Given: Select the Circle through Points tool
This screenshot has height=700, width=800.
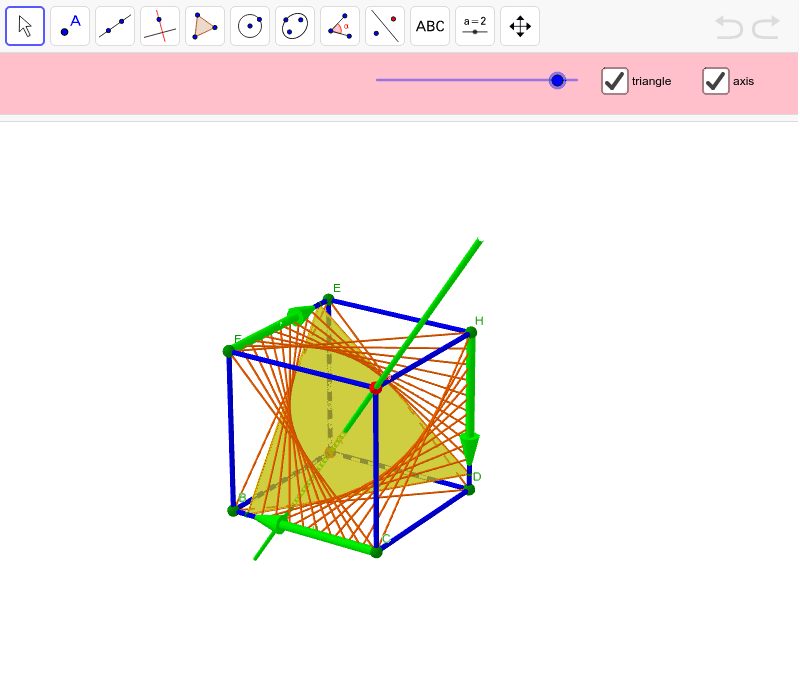Looking at the screenshot, I should [x=294, y=25].
